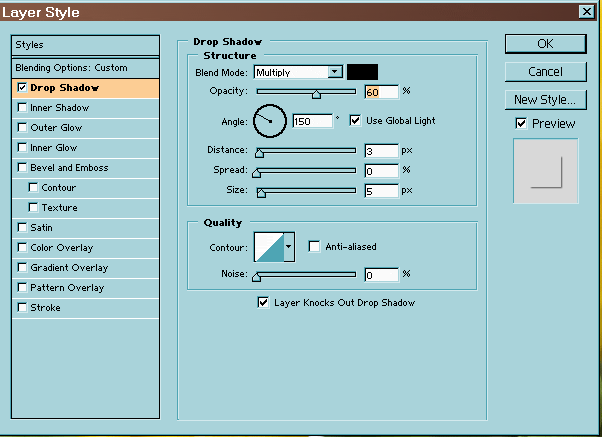Click the style preview thumbnail
The image size is (602, 437).
pos(545,172)
